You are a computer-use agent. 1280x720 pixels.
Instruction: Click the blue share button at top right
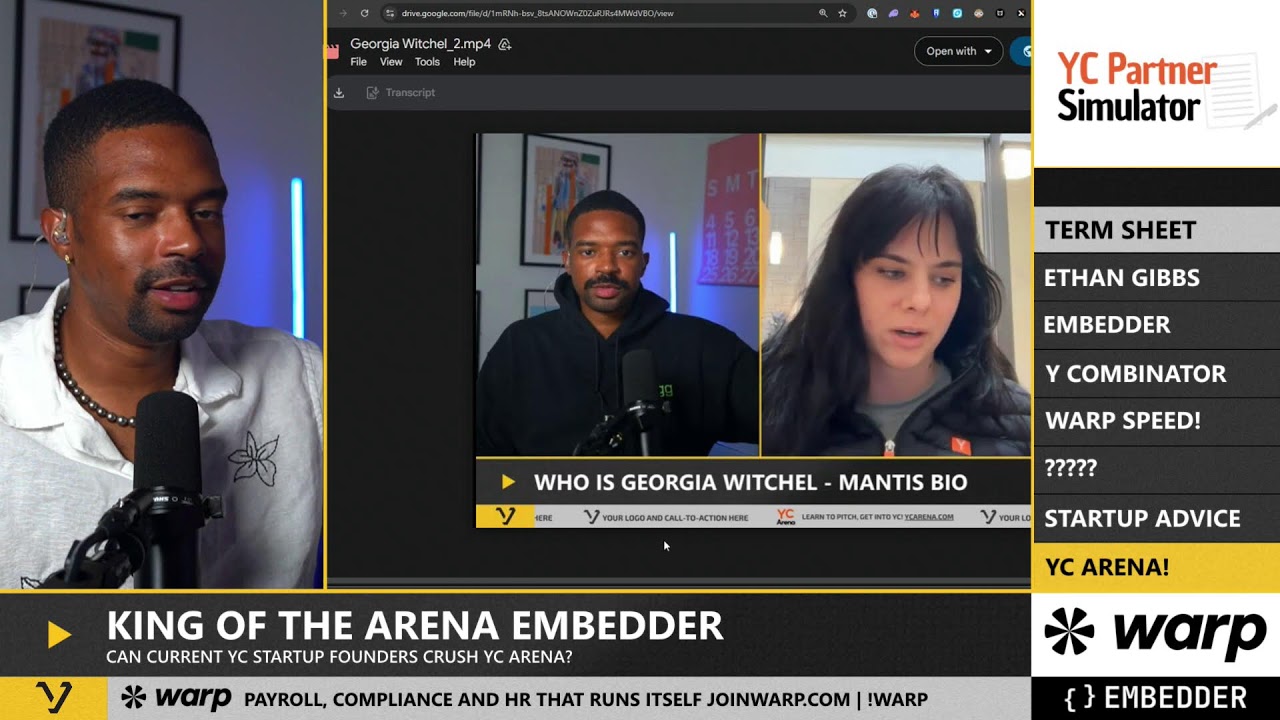pyautogui.click(x=1021, y=51)
